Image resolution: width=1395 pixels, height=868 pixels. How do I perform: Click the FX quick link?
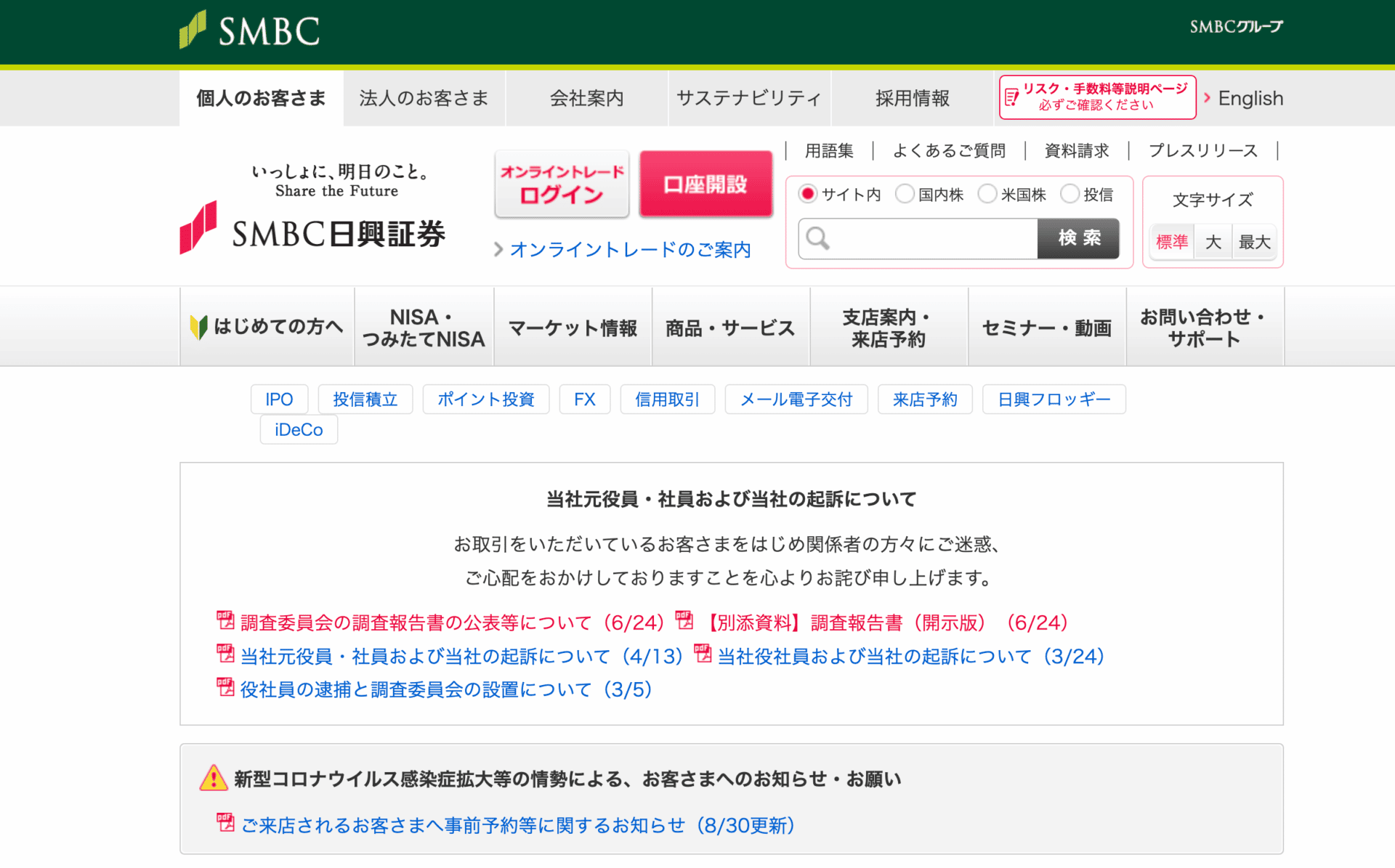click(585, 399)
